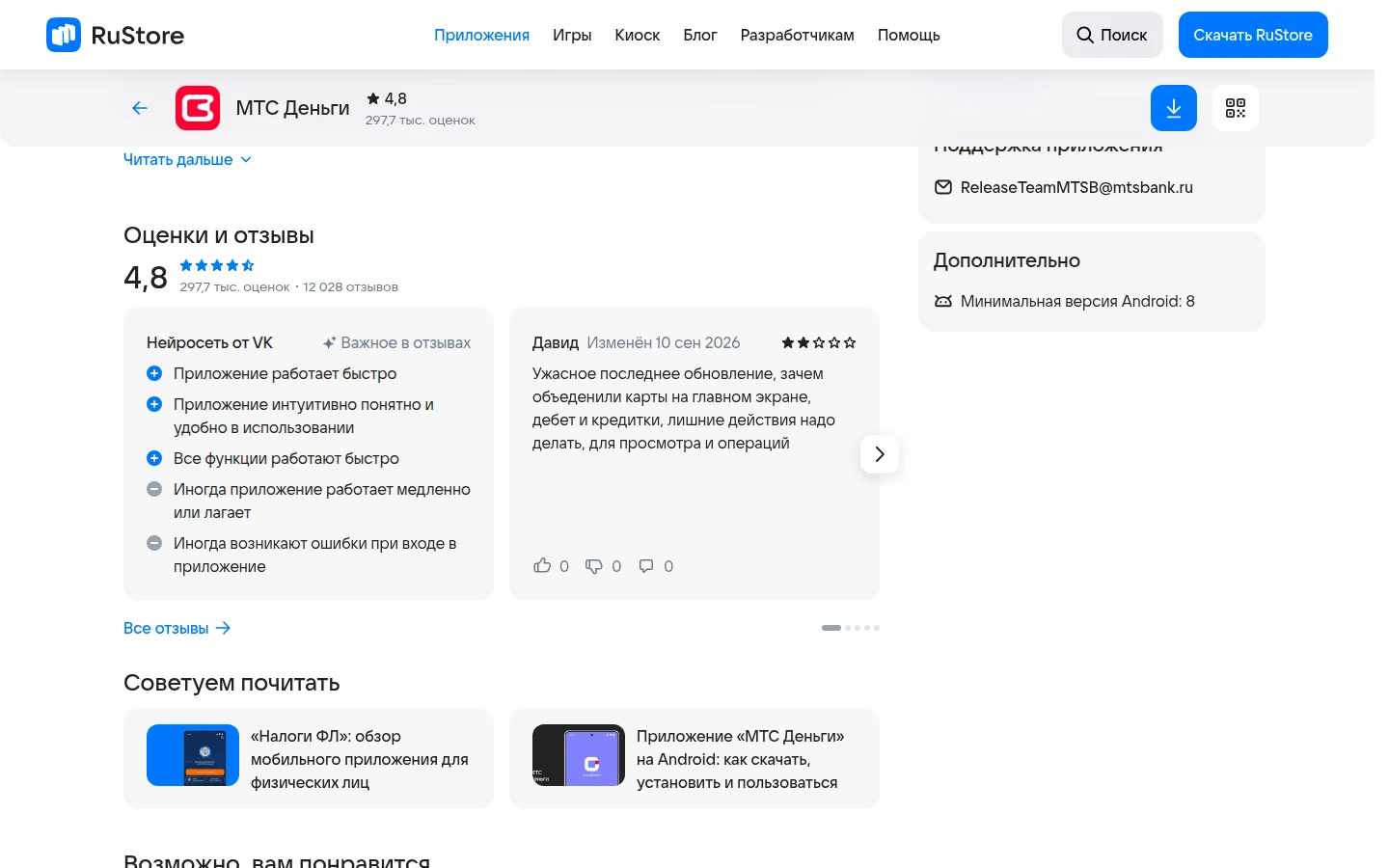Like Давид's review with thumbs up
The width and height of the screenshot is (1389, 868).
click(x=542, y=566)
